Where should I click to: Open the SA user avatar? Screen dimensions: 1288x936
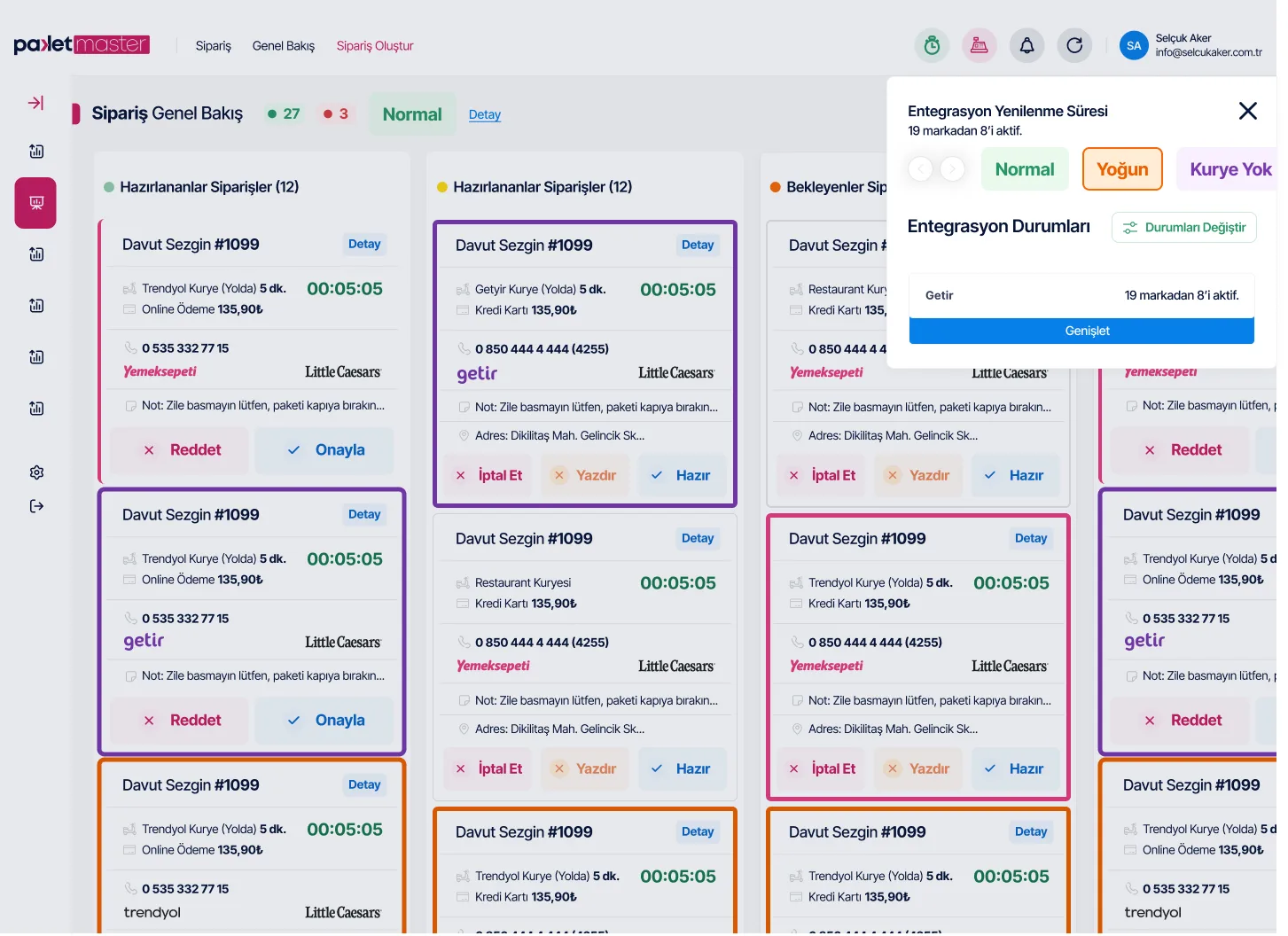pos(1134,45)
